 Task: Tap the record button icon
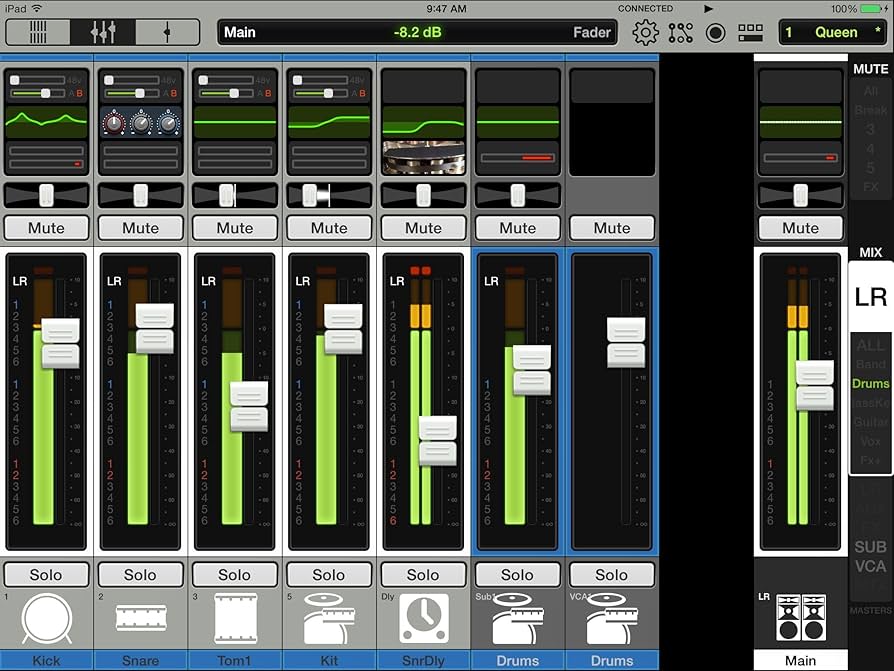pyautogui.click(x=715, y=32)
